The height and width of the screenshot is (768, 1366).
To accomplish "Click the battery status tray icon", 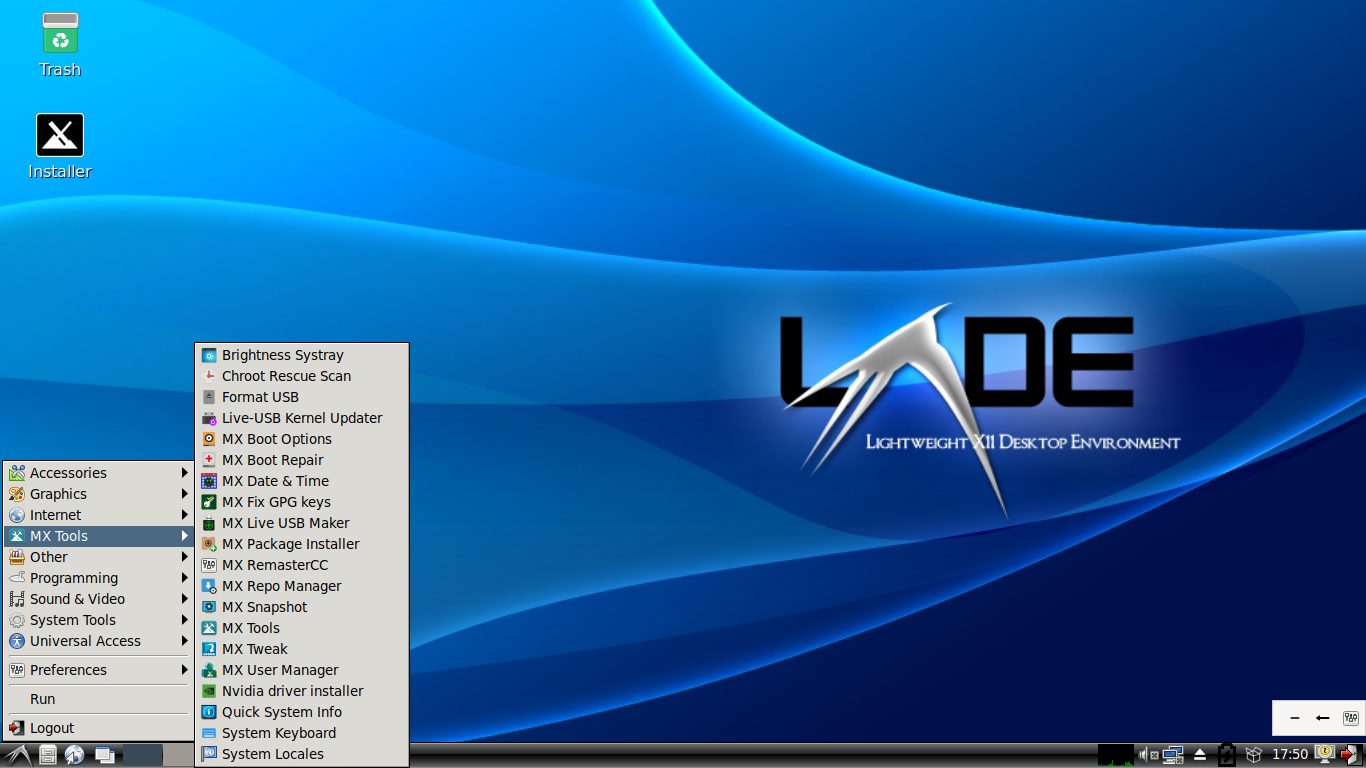I will click(x=1227, y=755).
